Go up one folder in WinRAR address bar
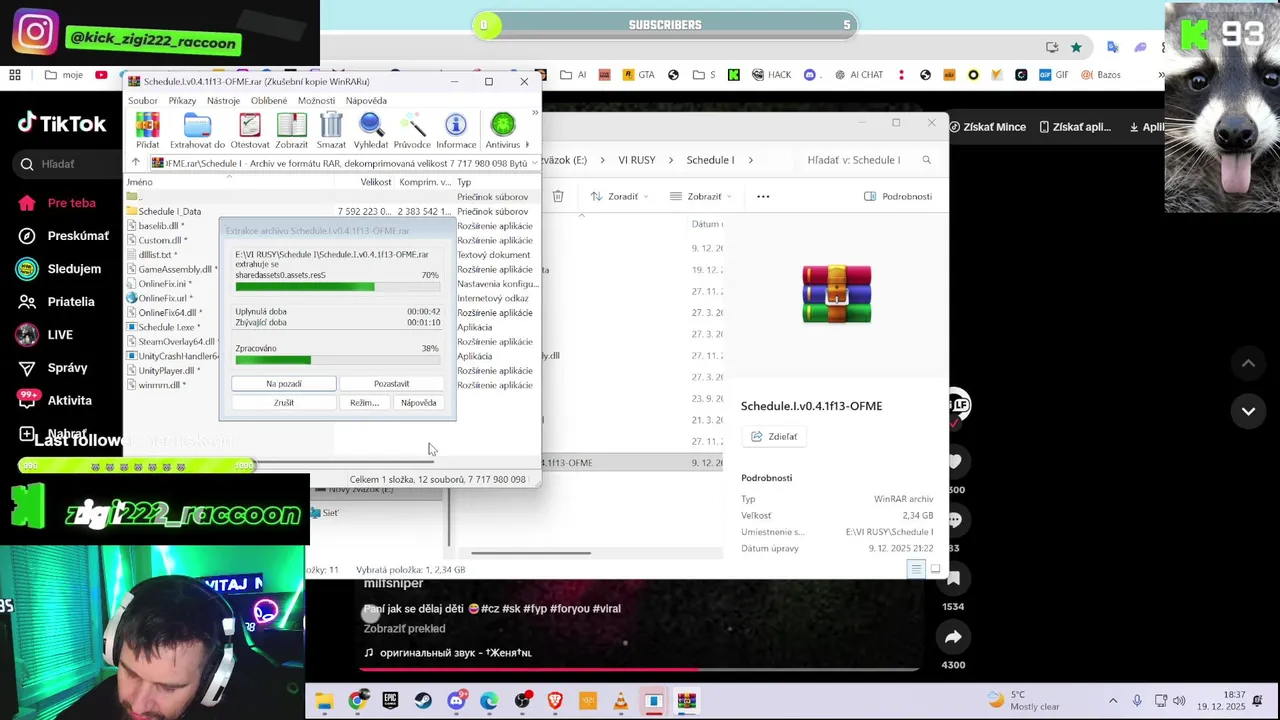This screenshot has width=1280, height=720. pos(136,163)
